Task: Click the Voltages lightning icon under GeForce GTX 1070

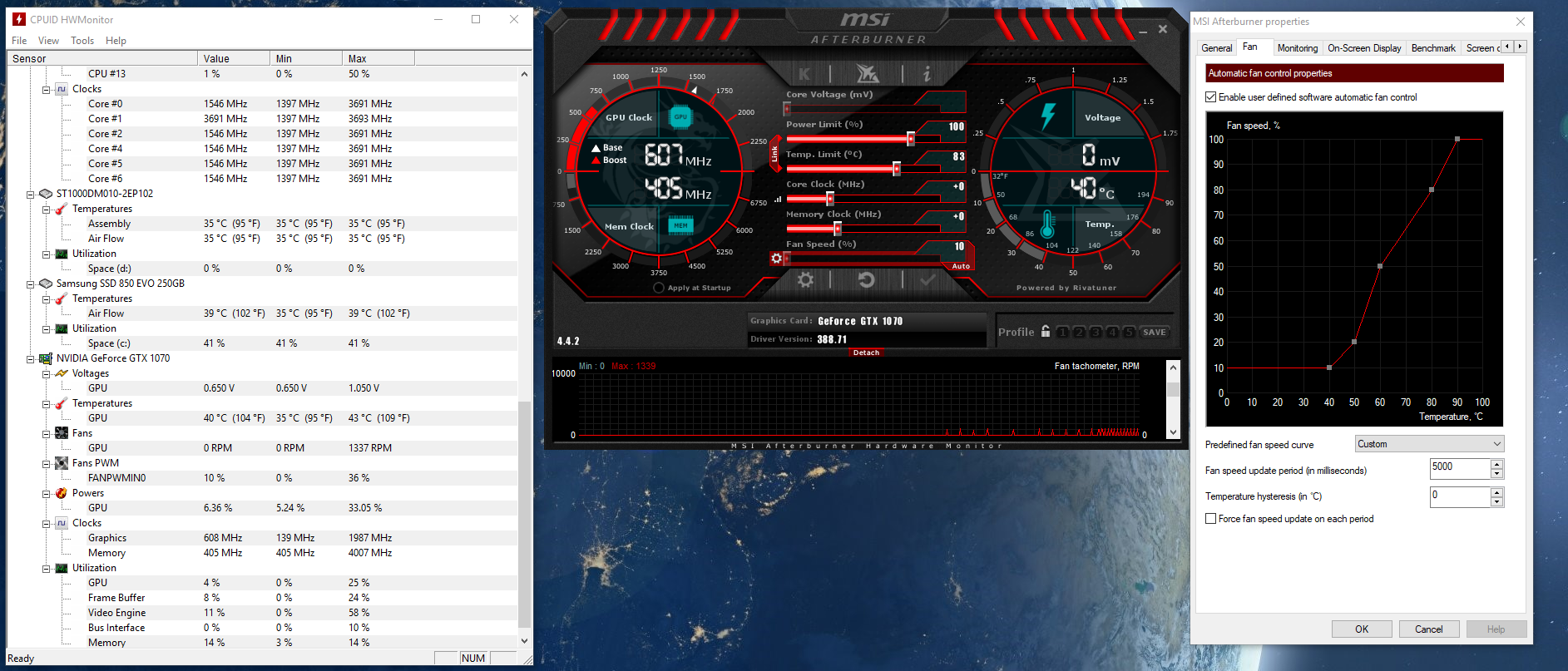Action: click(x=62, y=373)
